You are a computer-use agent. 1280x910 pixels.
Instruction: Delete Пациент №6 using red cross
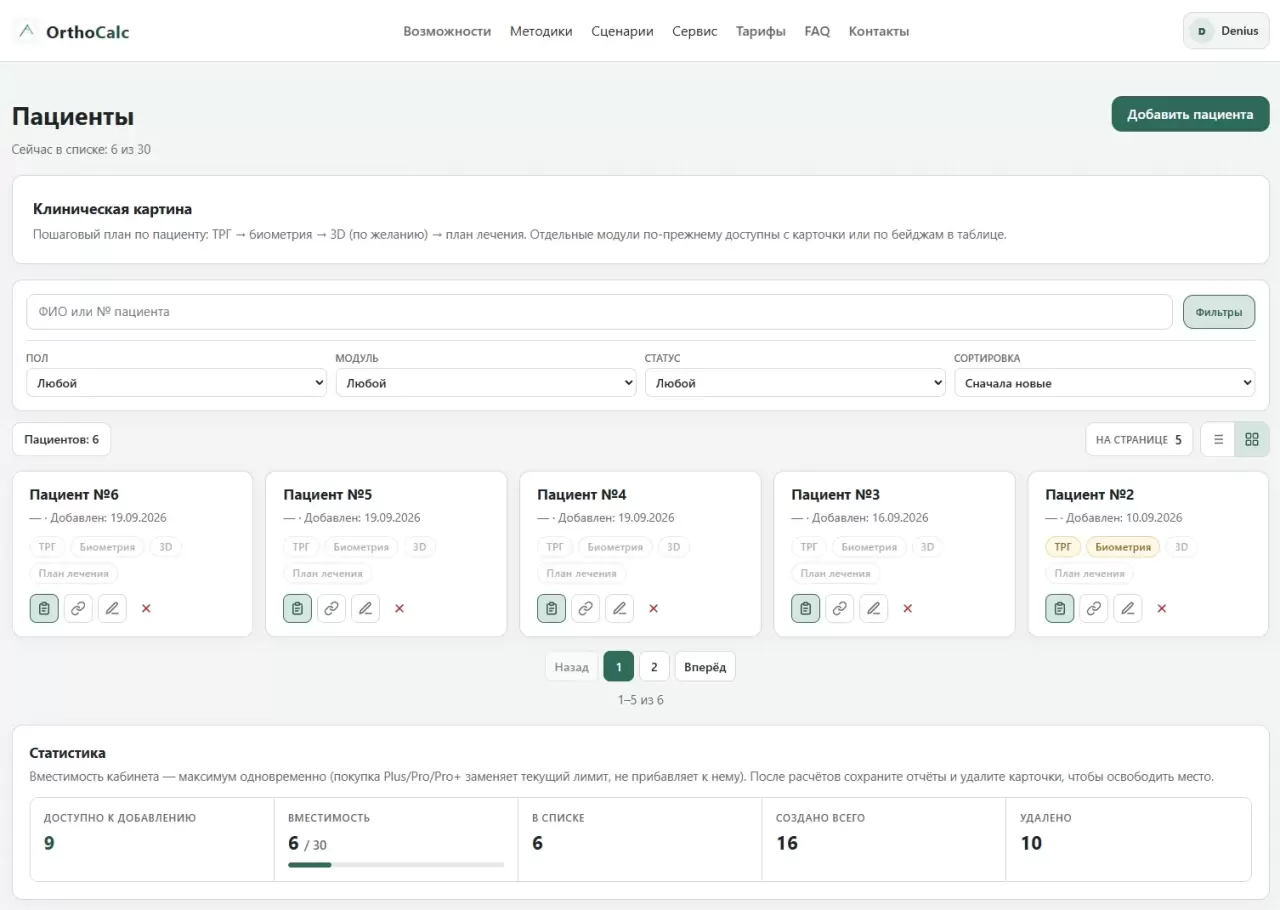(x=146, y=608)
